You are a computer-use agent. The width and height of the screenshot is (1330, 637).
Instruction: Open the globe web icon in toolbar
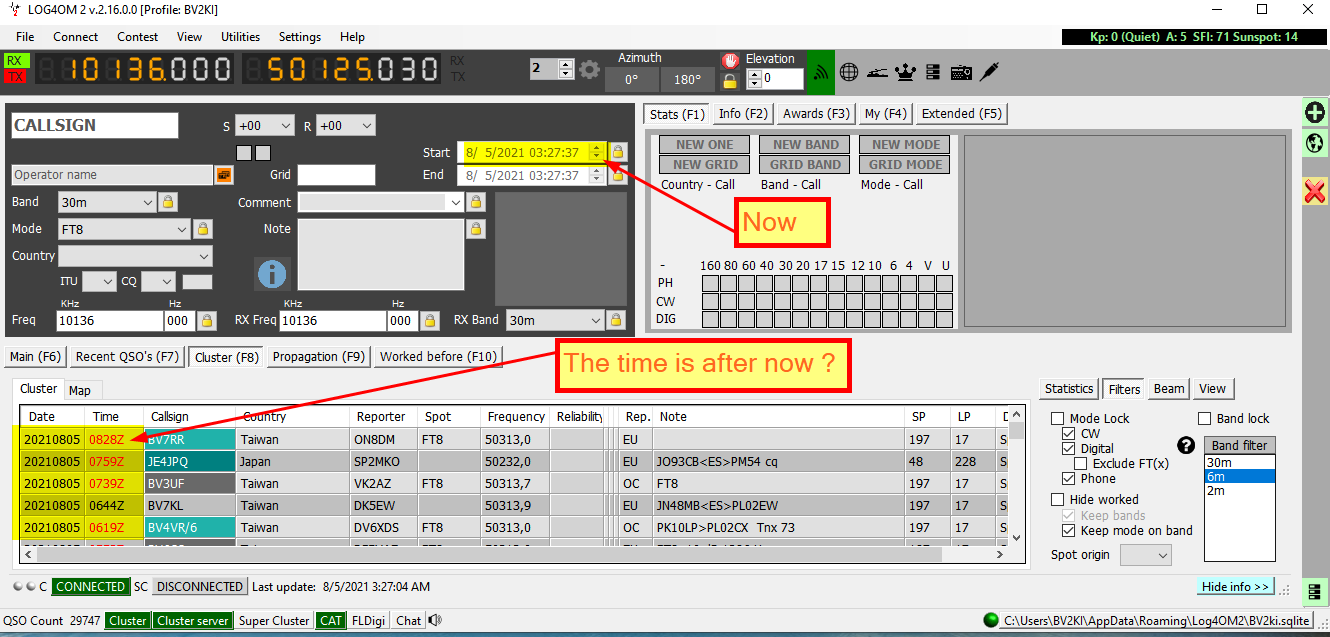pos(849,72)
